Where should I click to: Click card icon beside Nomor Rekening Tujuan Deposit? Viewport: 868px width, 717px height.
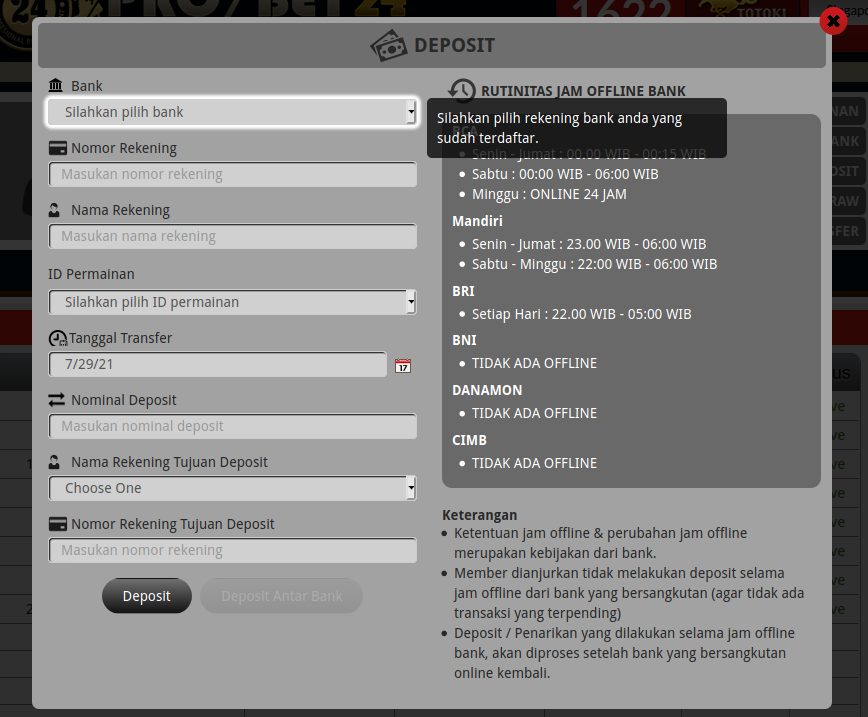click(57, 524)
